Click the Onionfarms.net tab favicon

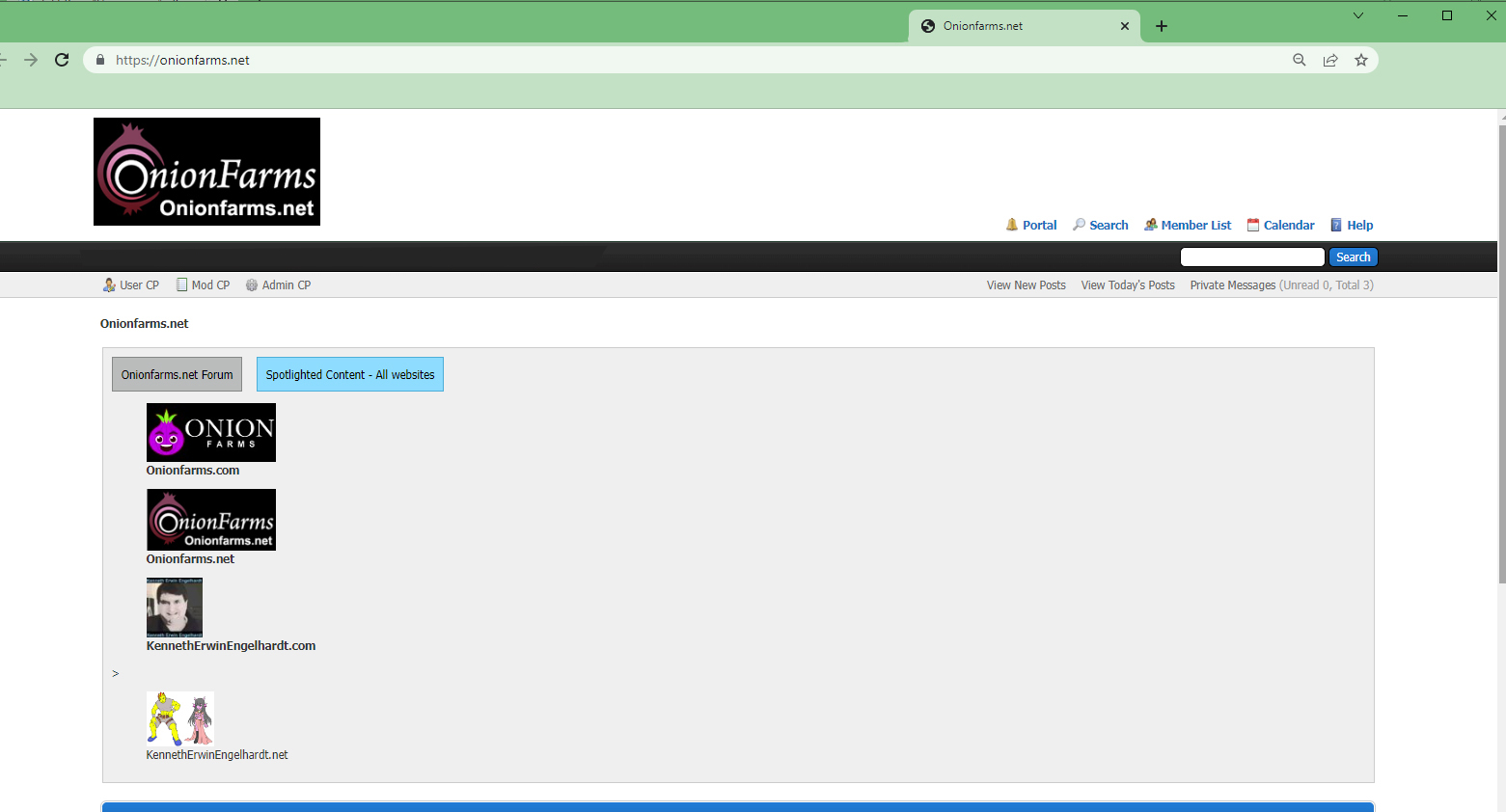(x=928, y=26)
